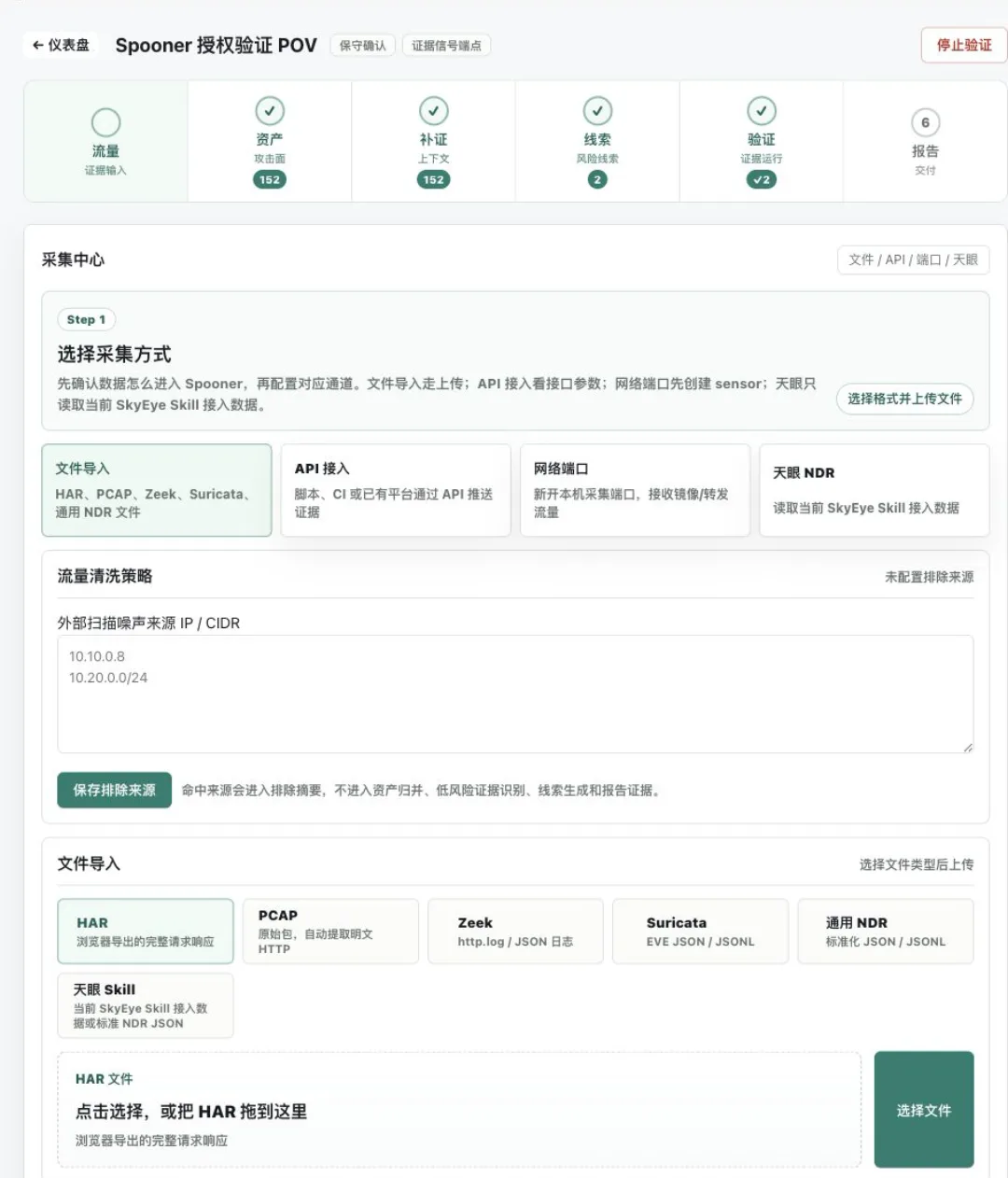This screenshot has height=1178, width=1008.
Task: Click the 报告 step number 6 icon
Action: [x=925, y=122]
